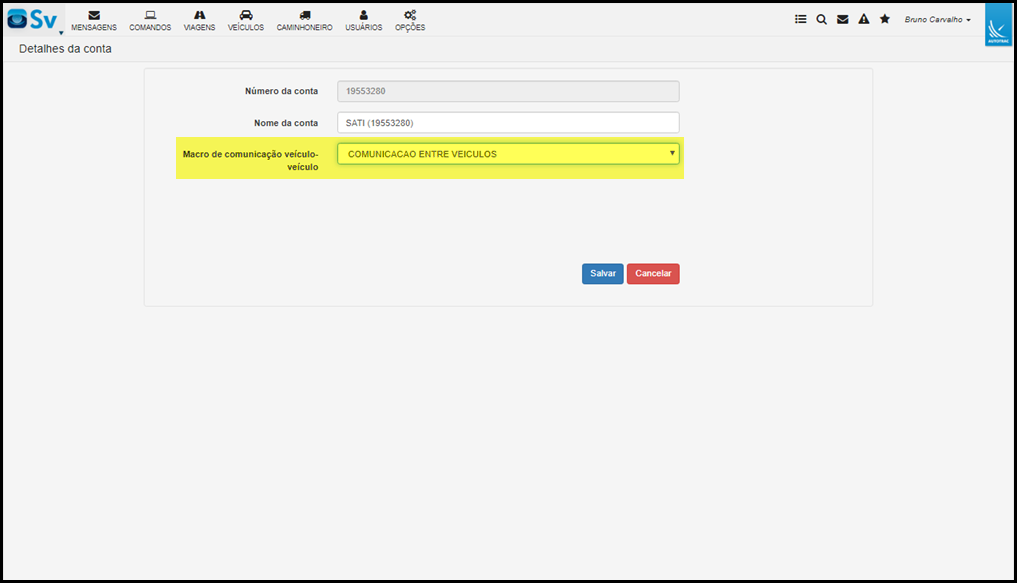Open the Usuários menu
1017x583 pixels.
[363, 21]
